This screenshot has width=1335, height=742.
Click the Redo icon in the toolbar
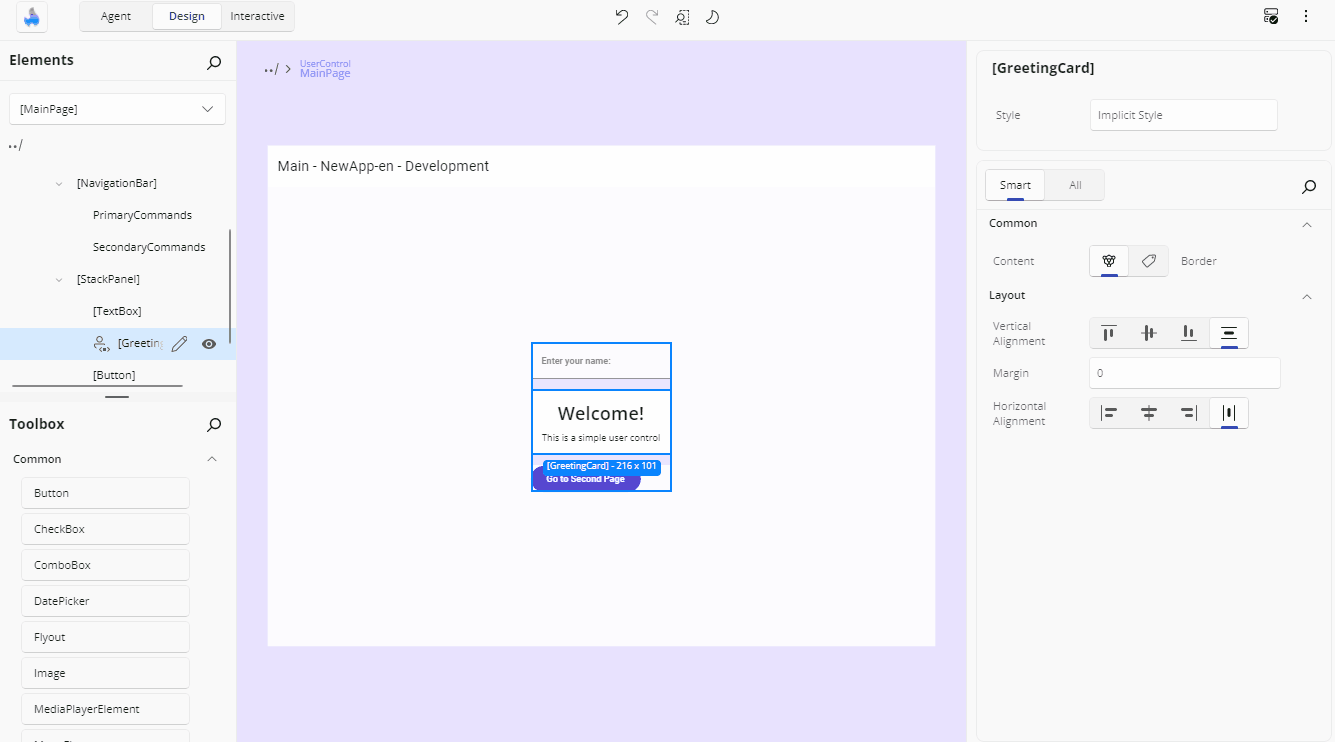pyautogui.click(x=651, y=17)
